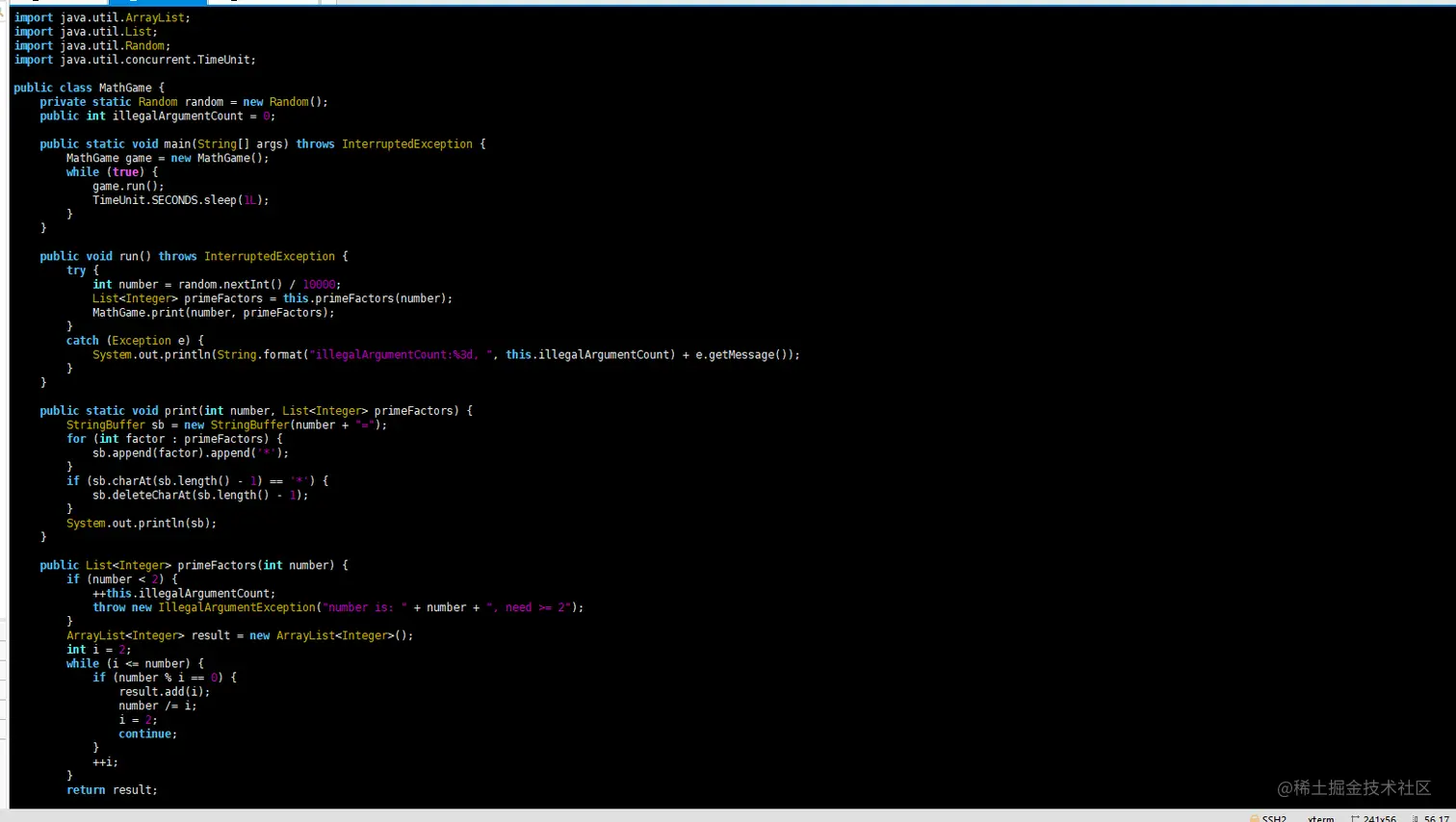Click 'ArrayList<Integer> result = new ArrayList<Integer>();'
Viewport: 1456px width, 822px height.
pos(240,635)
